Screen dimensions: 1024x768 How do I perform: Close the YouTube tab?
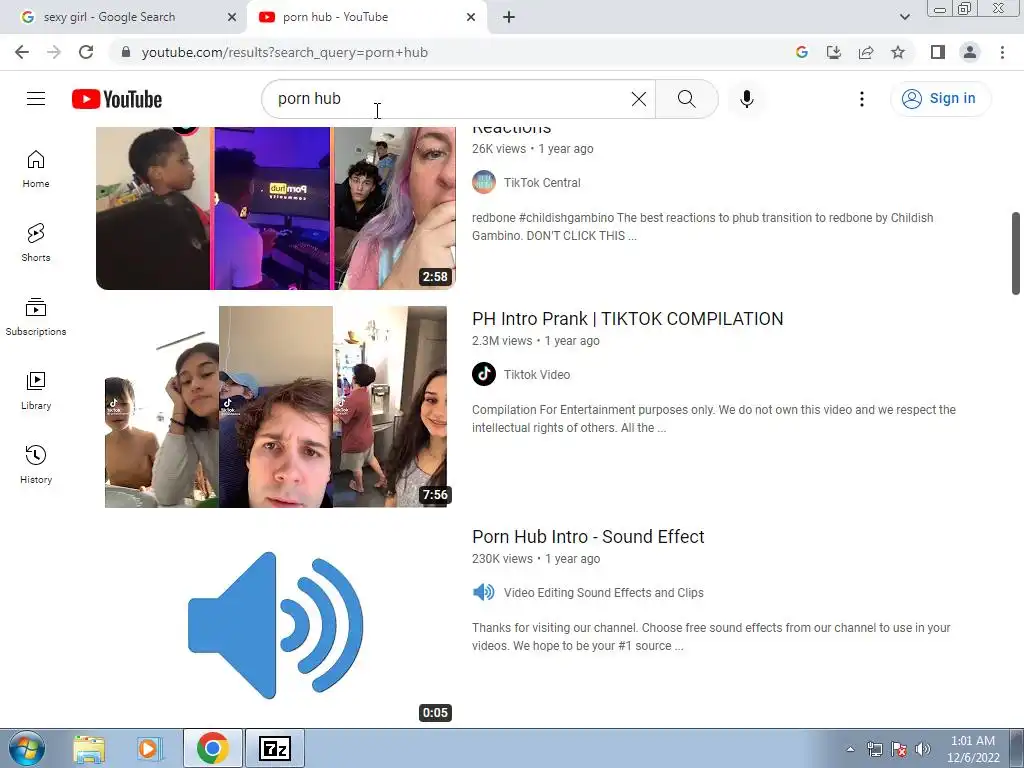(471, 17)
